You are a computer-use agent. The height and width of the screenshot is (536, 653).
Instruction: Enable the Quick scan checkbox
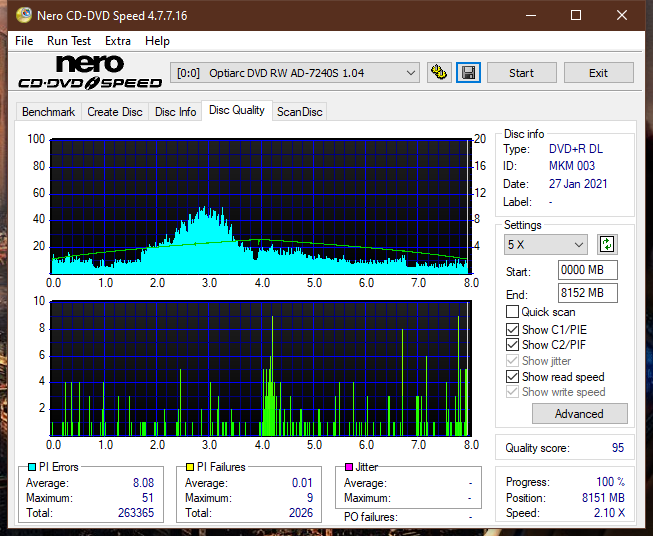513,312
